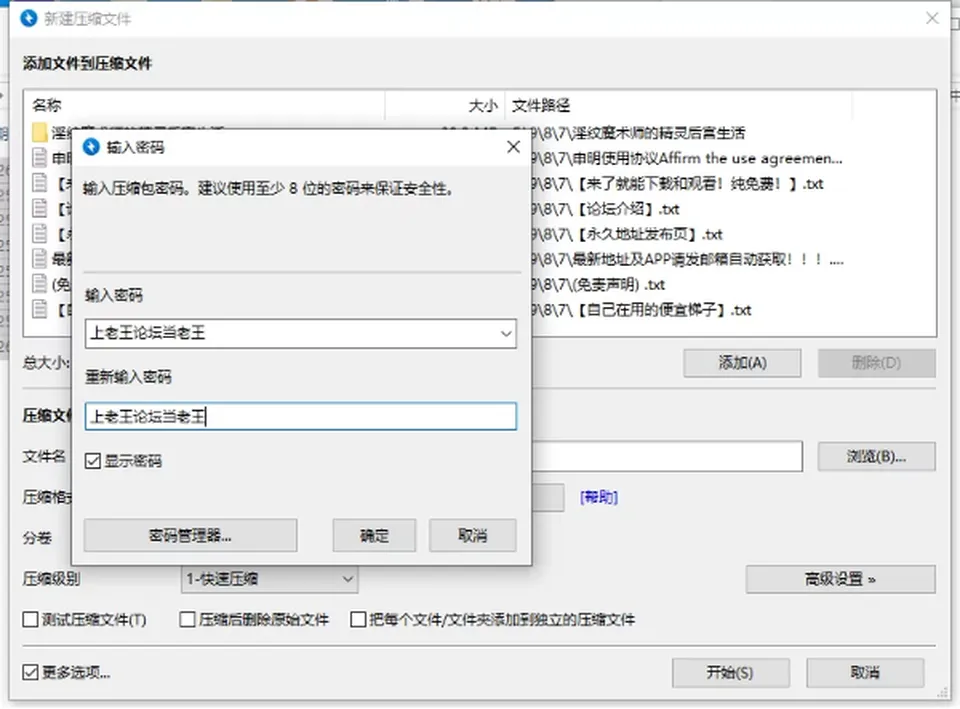
Task: Click the 文件名 archive path input field
Action: click(666, 456)
